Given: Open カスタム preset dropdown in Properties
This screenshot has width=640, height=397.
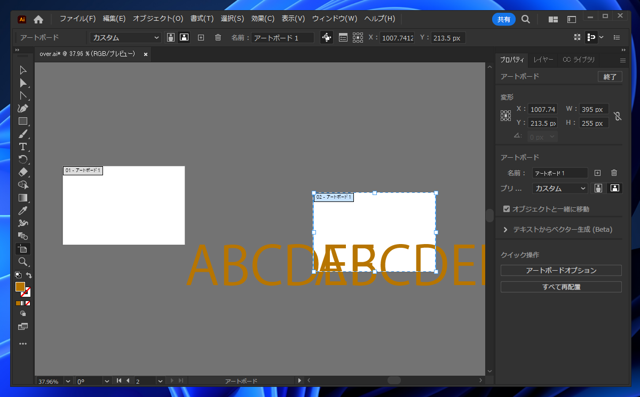Looking at the screenshot, I should tap(560, 188).
